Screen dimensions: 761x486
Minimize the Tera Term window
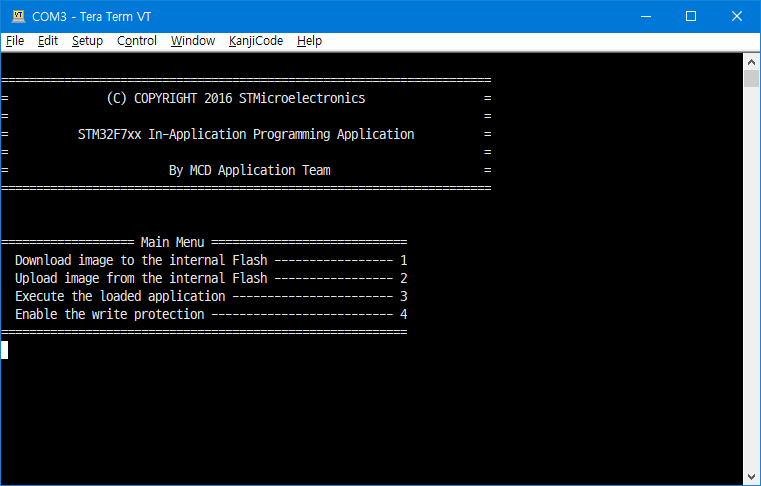[x=646, y=16]
